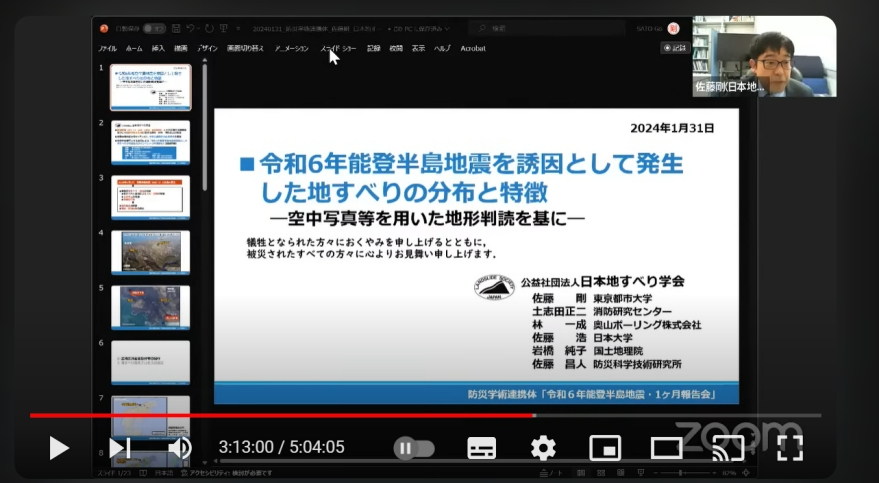
Task: Play the YouTube video
Action: [x=59, y=448]
